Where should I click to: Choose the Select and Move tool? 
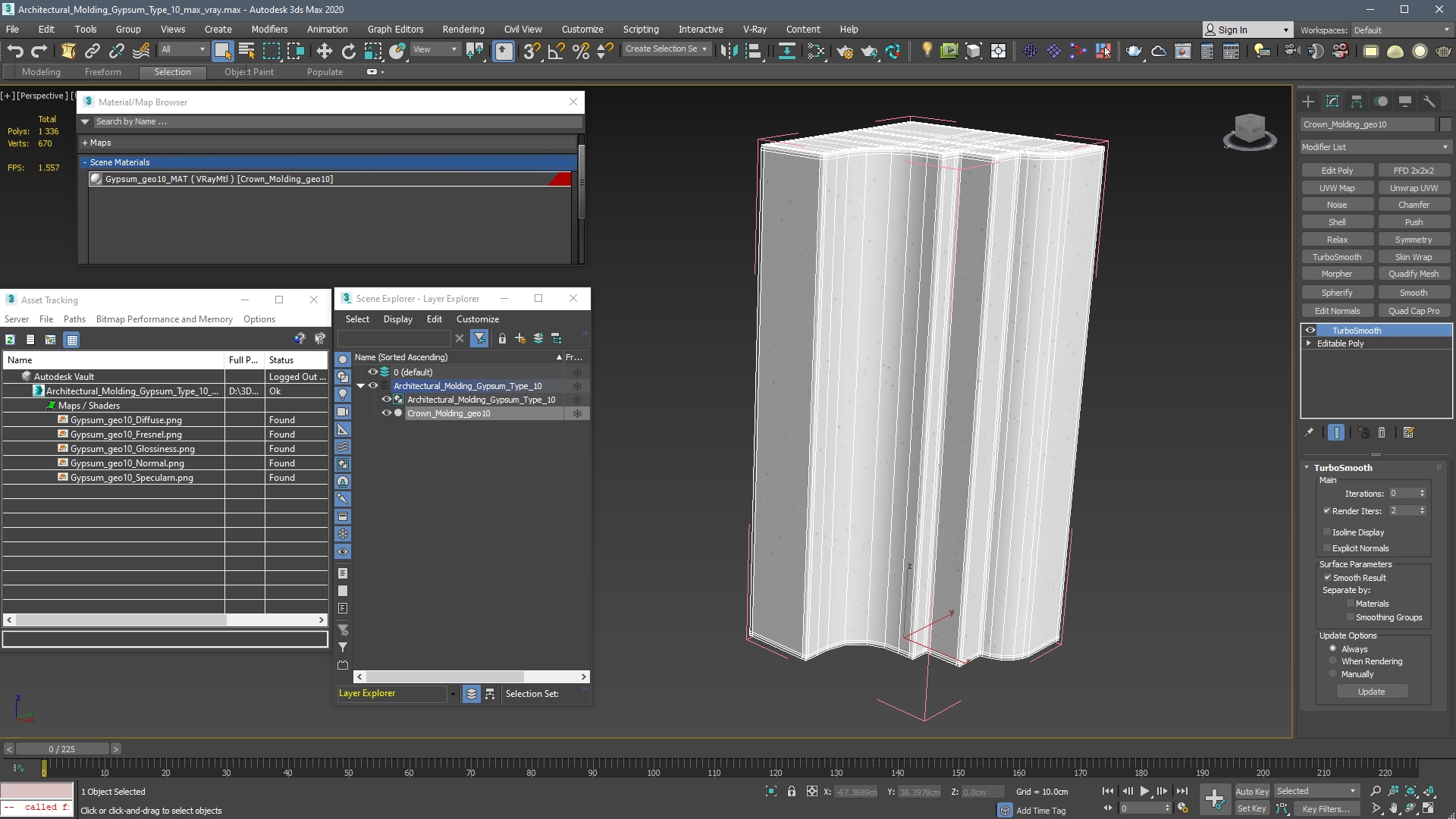tap(324, 51)
